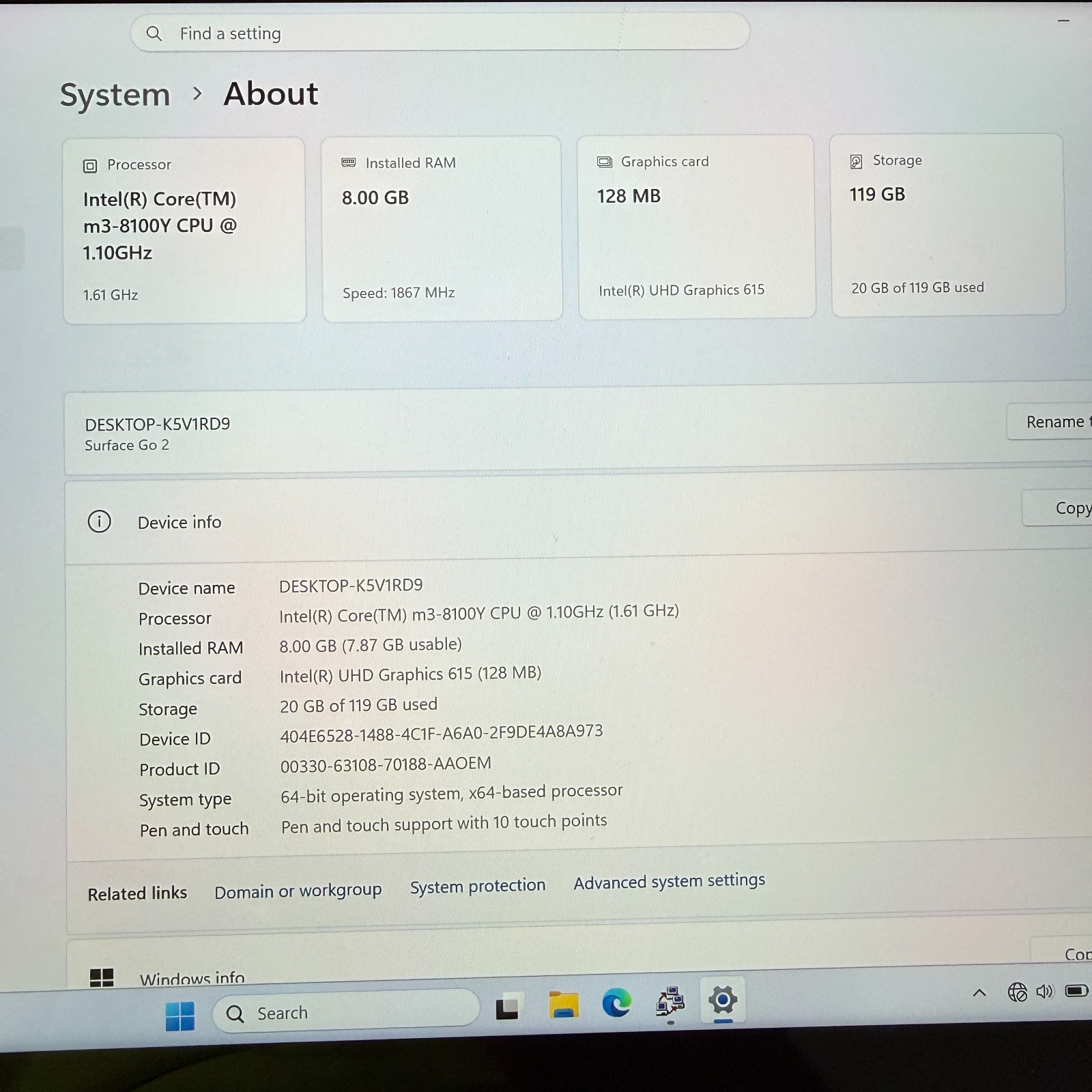The height and width of the screenshot is (1092, 1092).
Task: Click the network globe tray icon
Action: pyautogui.click(x=1017, y=992)
